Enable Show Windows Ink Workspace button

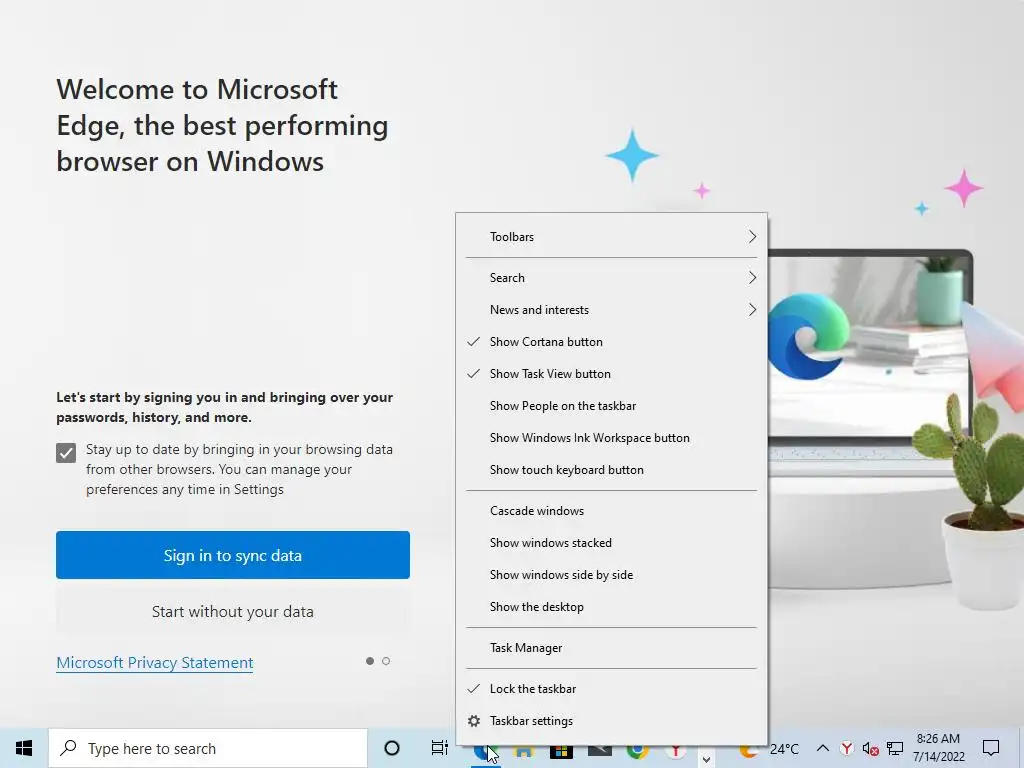[x=611, y=438]
